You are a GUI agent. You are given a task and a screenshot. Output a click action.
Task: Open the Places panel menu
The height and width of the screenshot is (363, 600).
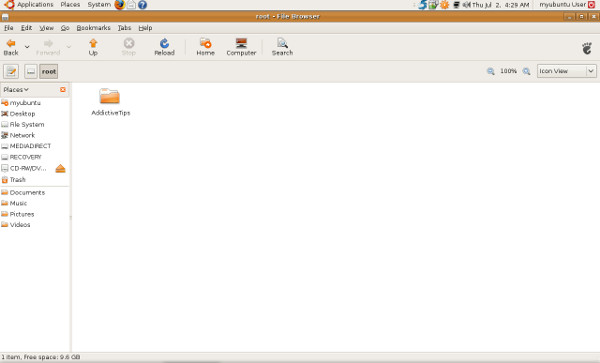[x=70, y=5]
